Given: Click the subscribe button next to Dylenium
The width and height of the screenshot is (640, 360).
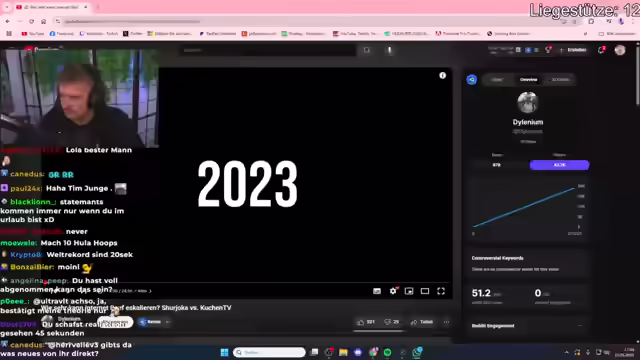Looking at the screenshot, I should (x=115, y=322).
